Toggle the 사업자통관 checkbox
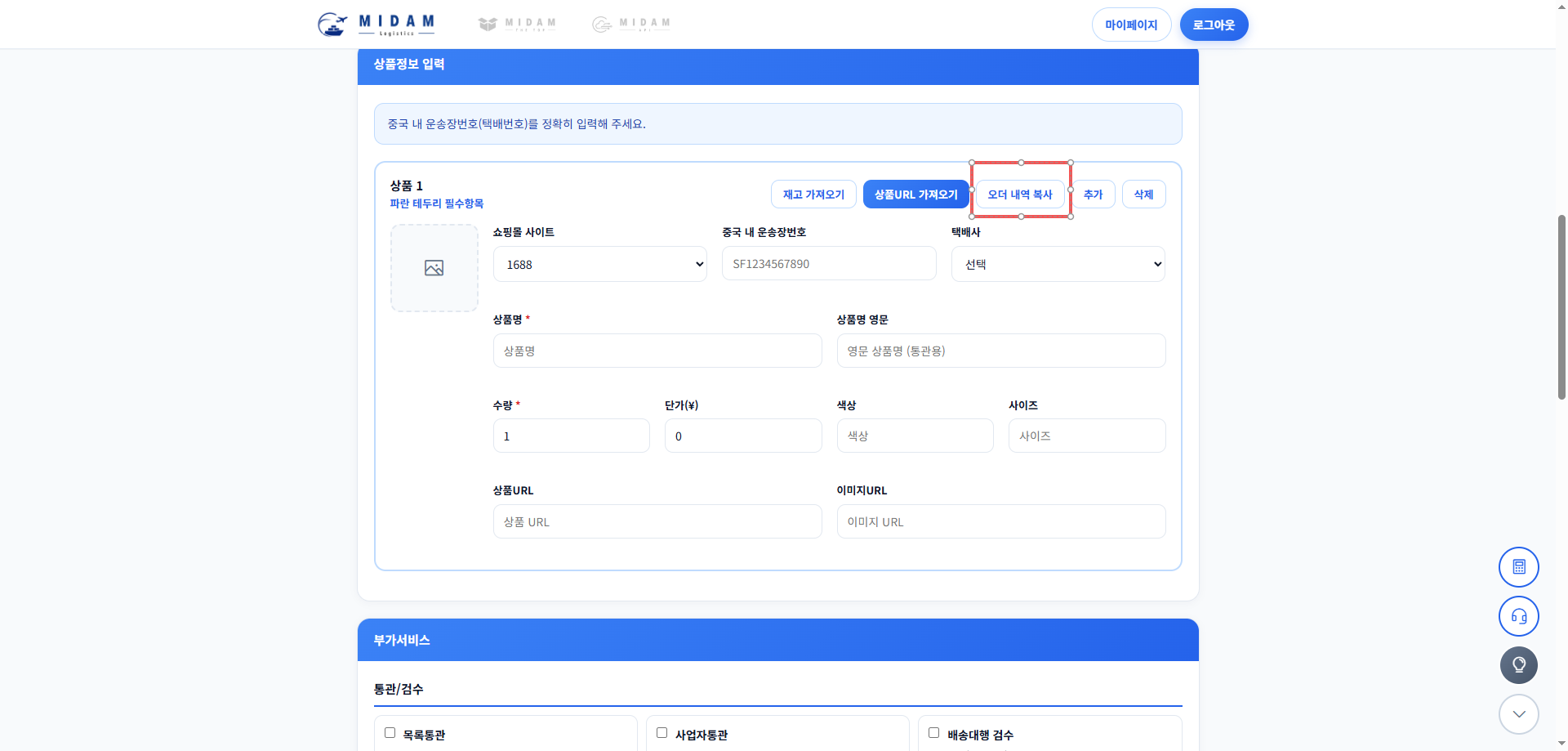Image resolution: width=1568 pixels, height=751 pixels. tap(662, 733)
